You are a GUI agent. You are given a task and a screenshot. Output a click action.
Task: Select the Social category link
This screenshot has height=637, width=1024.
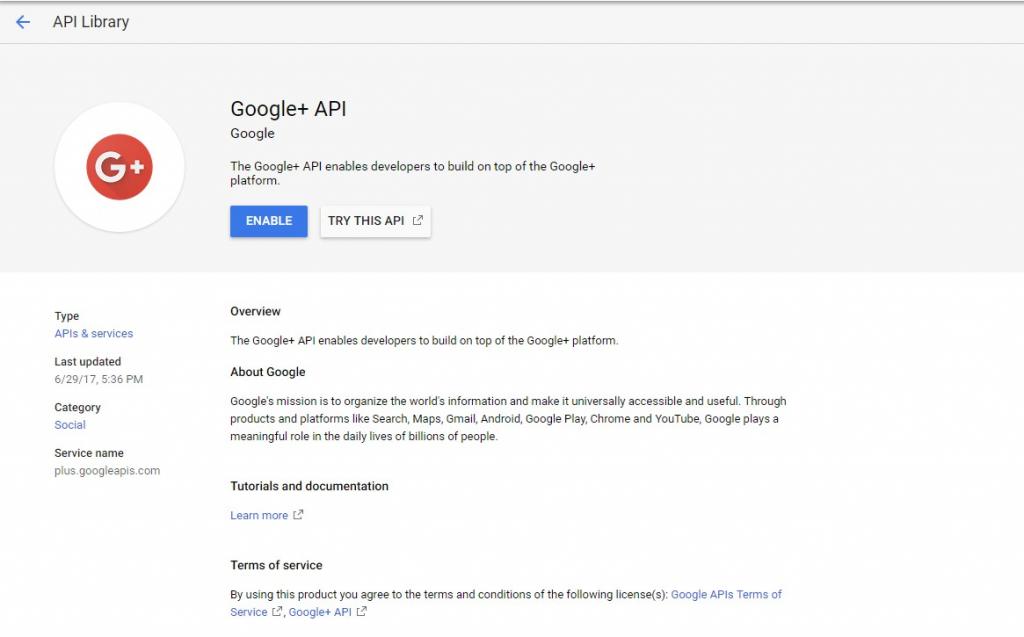click(70, 425)
